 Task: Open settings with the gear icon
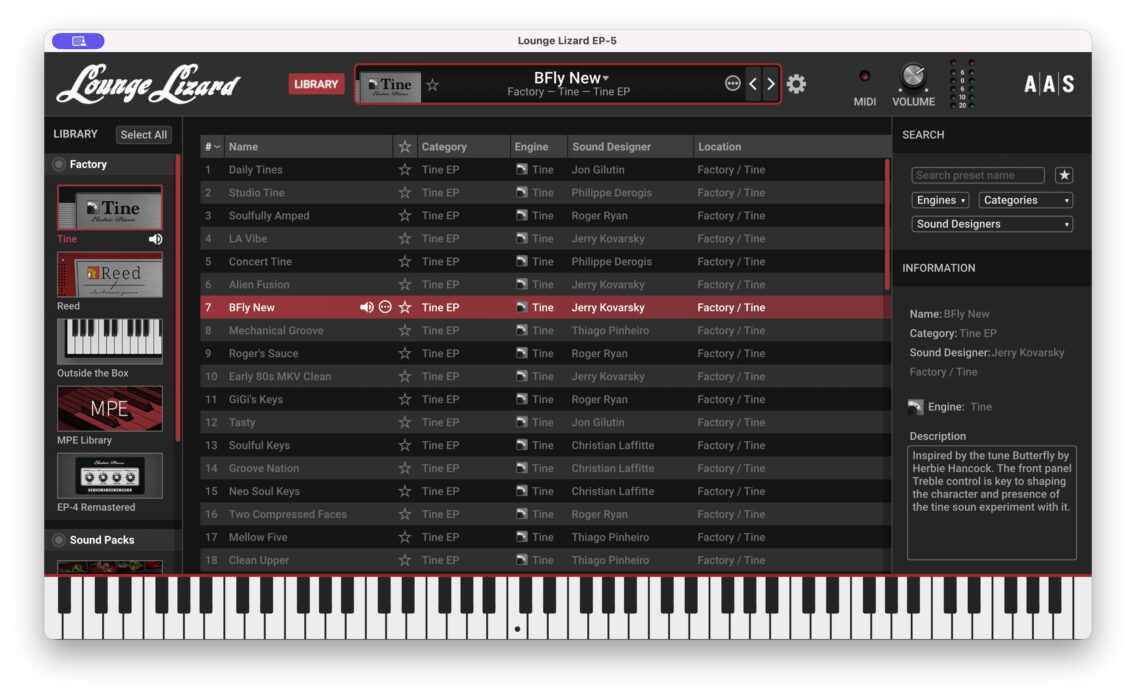(796, 84)
